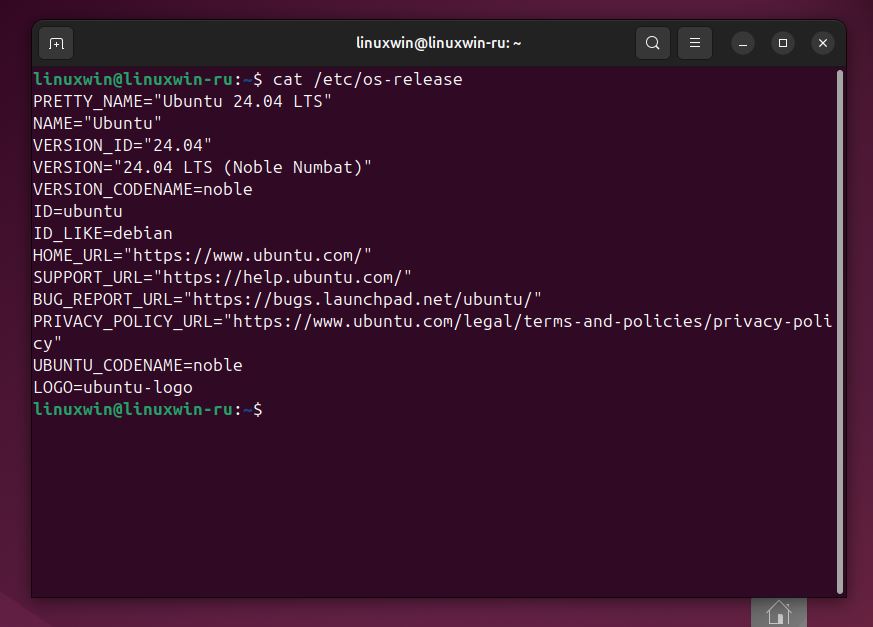Click the PRIVACY_POLICY_URL line

coord(433,332)
